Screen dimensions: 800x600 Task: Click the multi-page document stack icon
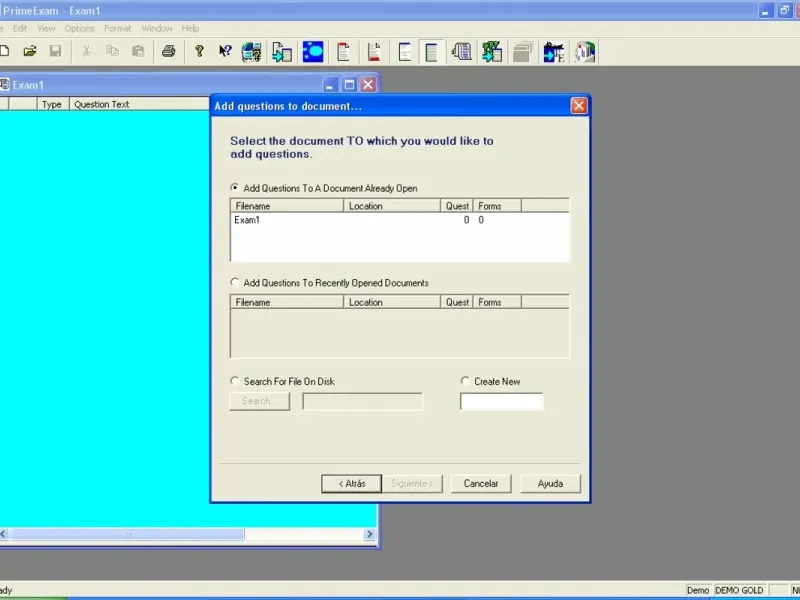(x=462, y=52)
